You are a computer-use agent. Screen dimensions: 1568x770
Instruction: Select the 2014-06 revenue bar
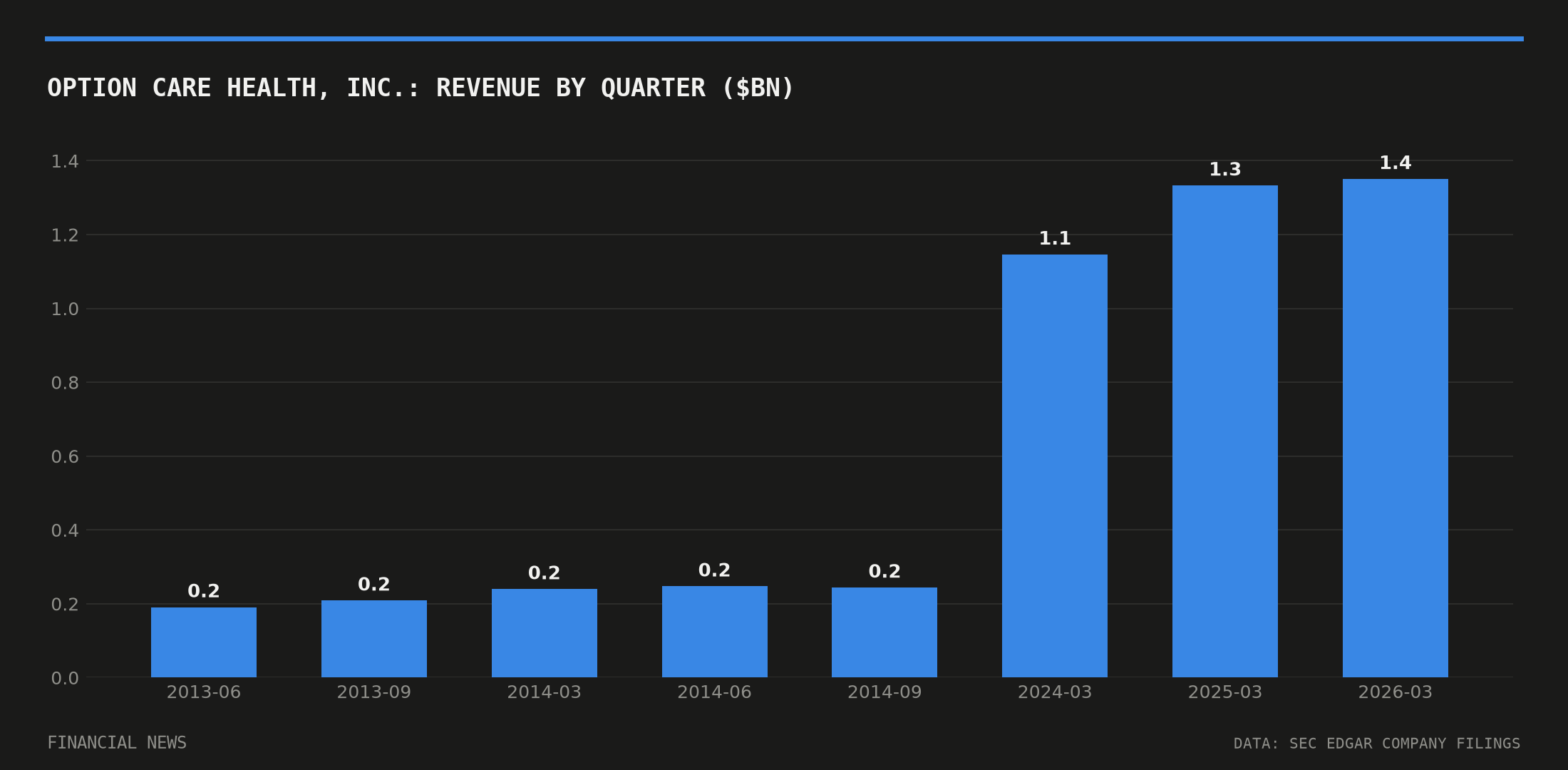(x=715, y=632)
